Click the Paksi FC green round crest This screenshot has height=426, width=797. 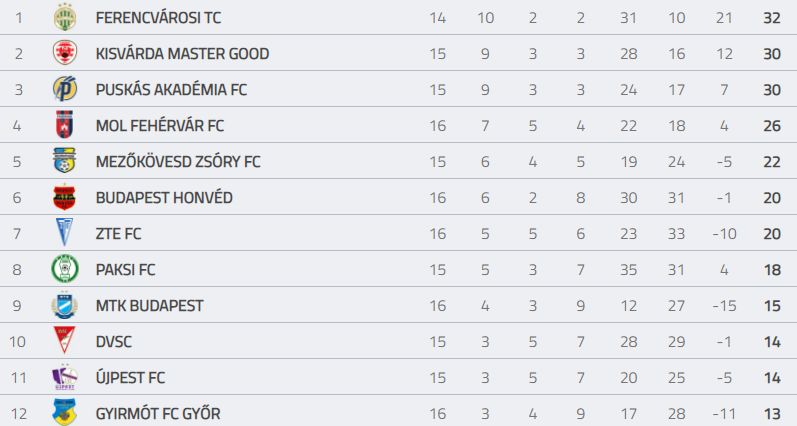65,269
